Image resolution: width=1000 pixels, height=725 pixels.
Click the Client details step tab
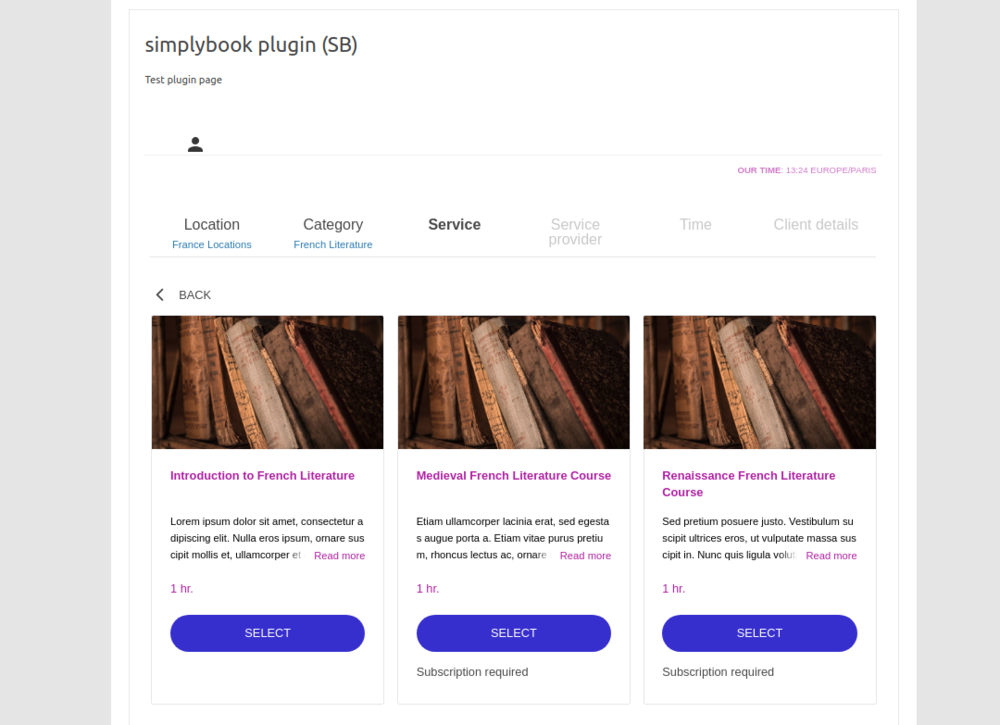click(816, 224)
